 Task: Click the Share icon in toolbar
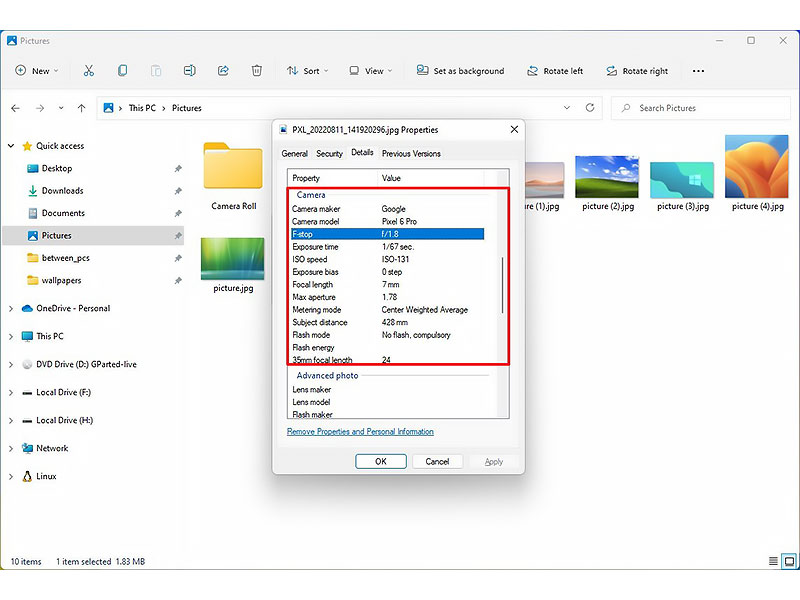223,70
